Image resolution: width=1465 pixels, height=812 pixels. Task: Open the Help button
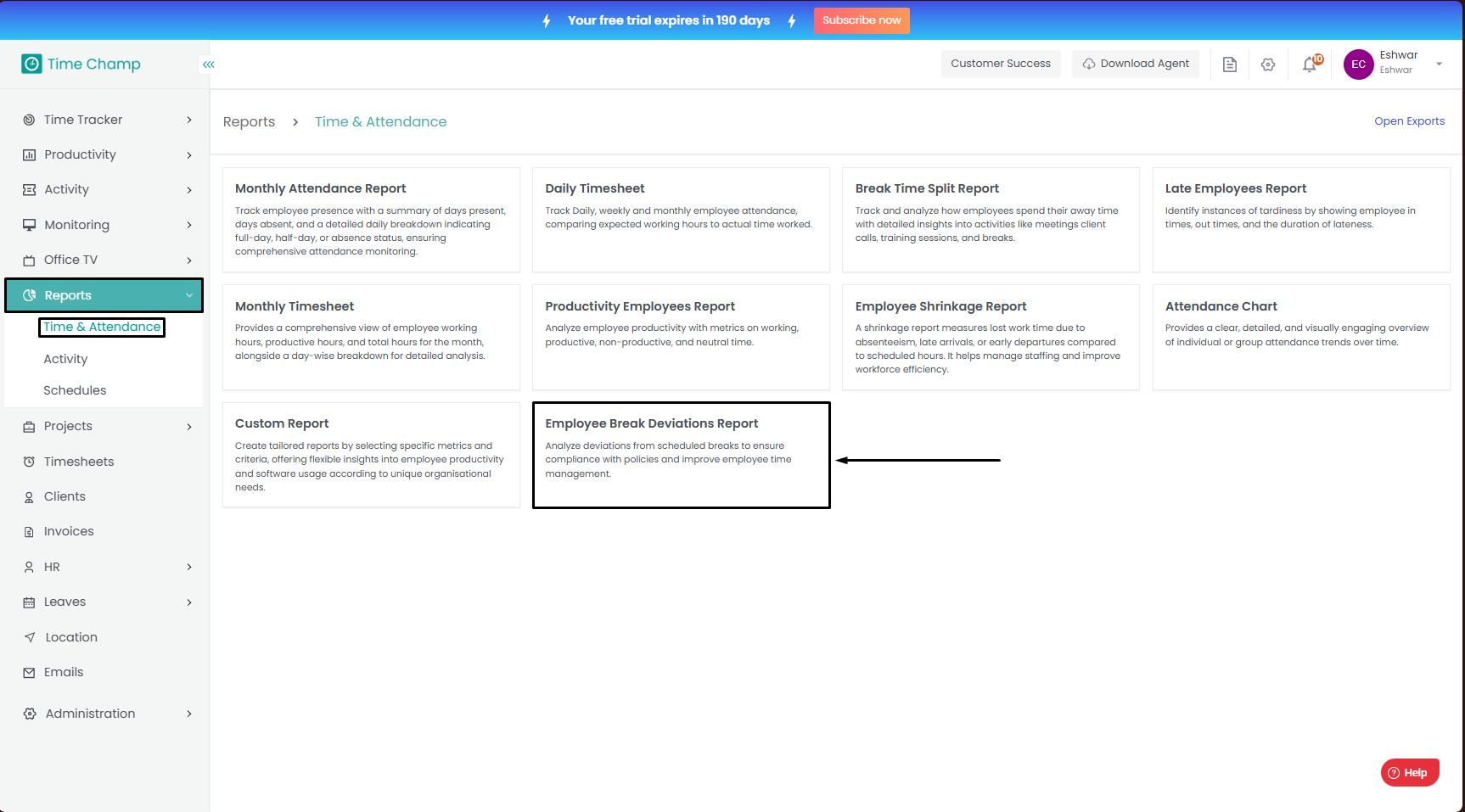click(1410, 773)
